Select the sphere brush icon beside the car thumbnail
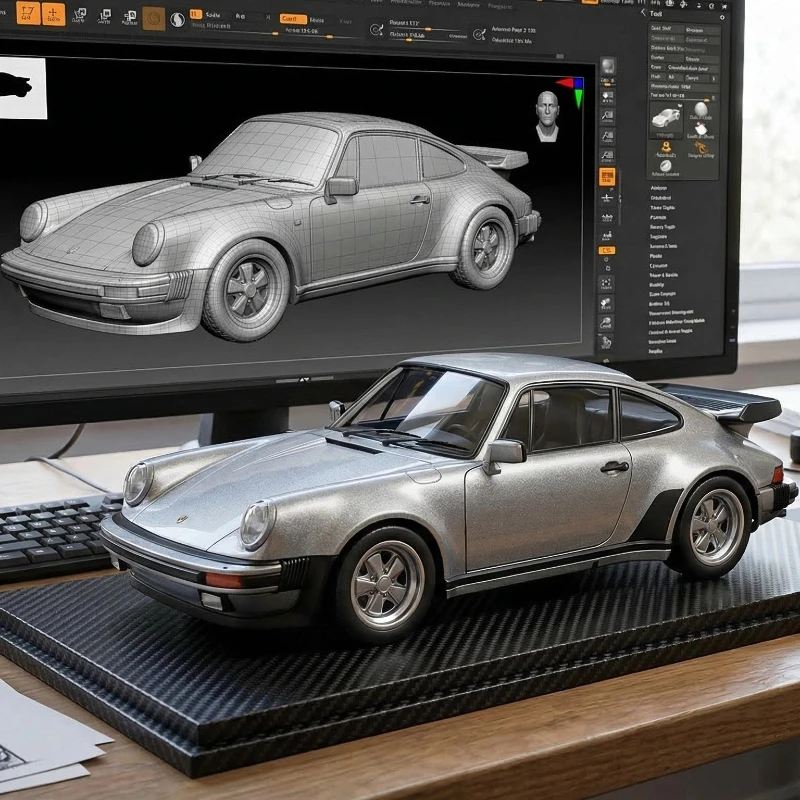This screenshot has height=800, width=800. [x=702, y=109]
